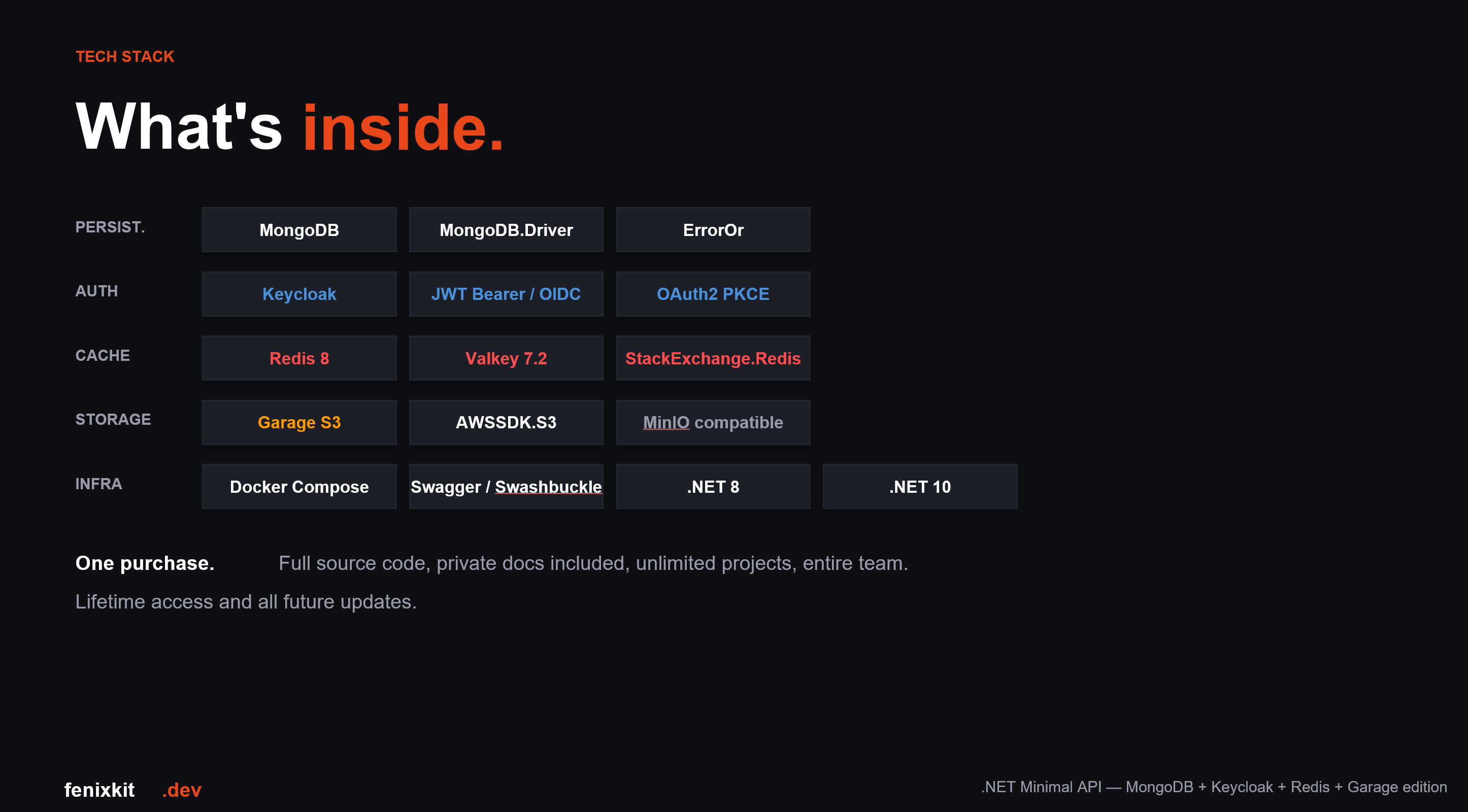Click the INFRA row label
The width and height of the screenshot is (1468, 812).
pyautogui.click(x=98, y=484)
